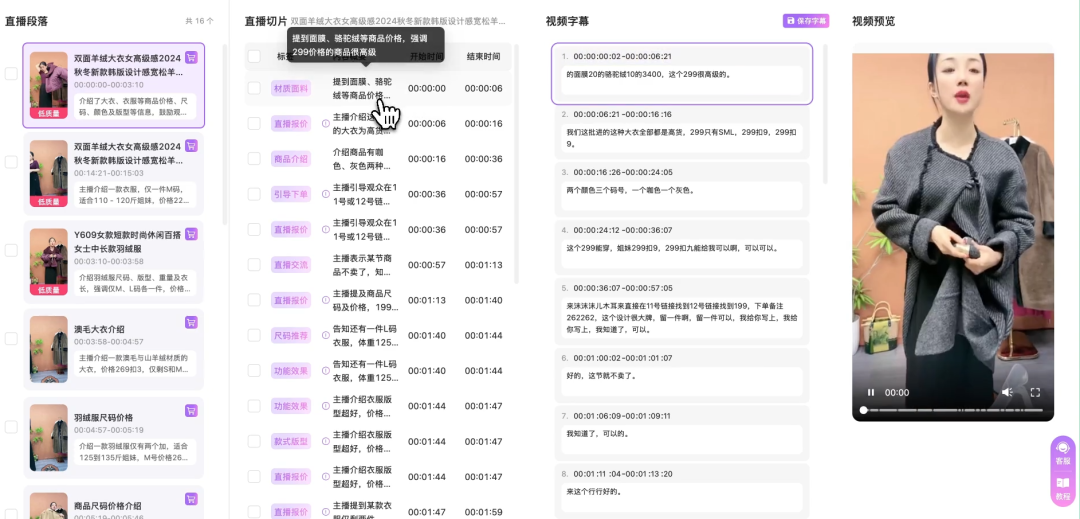Open 客服 customer service floating button

tap(1063, 452)
